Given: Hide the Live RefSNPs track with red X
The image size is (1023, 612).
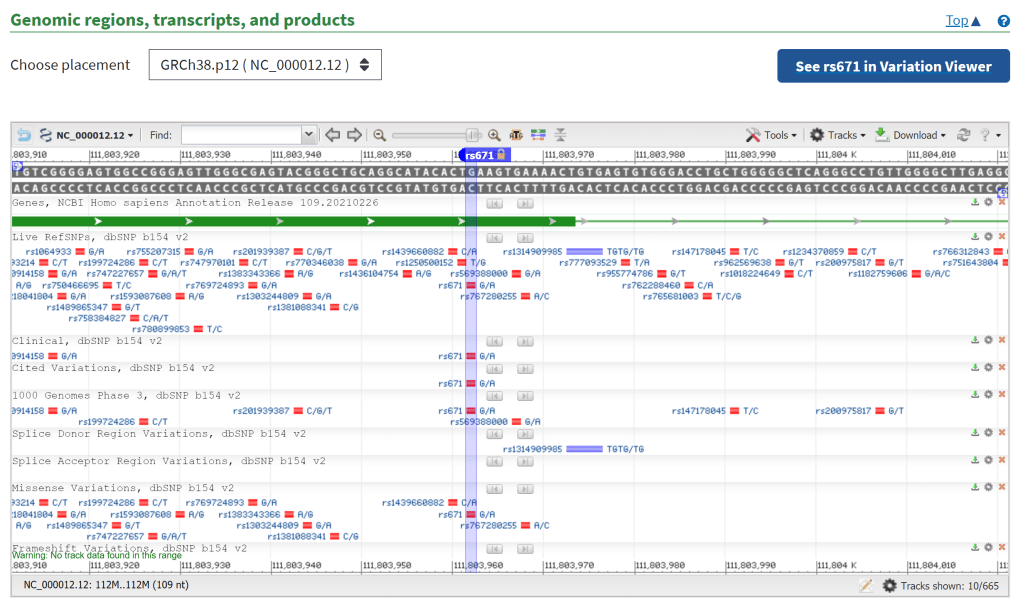Looking at the screenshot, I should pos(1002,237).
